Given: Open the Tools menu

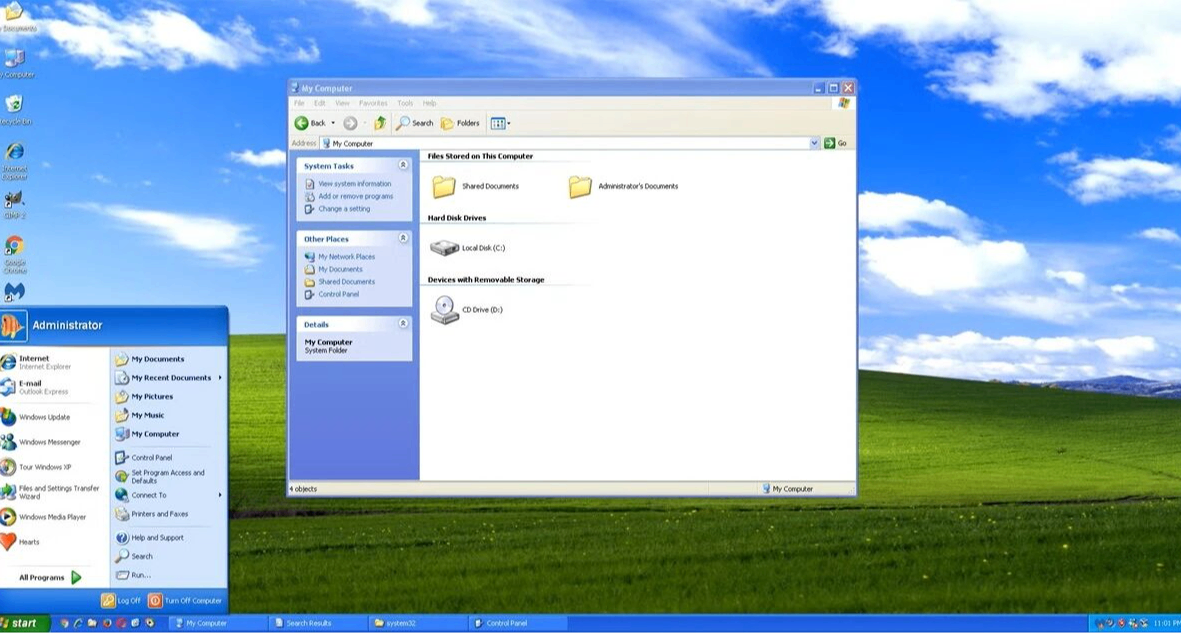Looking at the screenshot, I should pyautogui.click(x=405, y=103).
